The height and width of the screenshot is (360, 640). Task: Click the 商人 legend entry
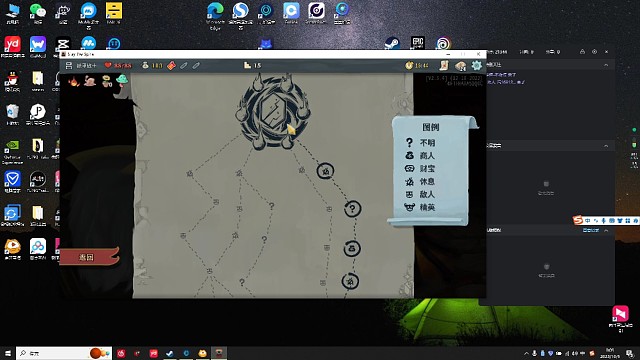pos(420,156)
